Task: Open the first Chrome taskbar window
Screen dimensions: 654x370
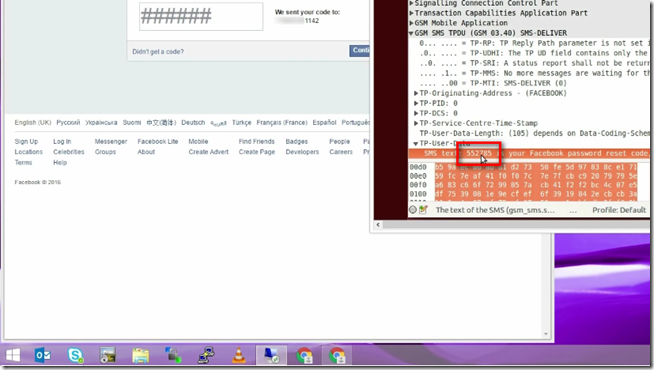Action: click(x=304, y=355)
